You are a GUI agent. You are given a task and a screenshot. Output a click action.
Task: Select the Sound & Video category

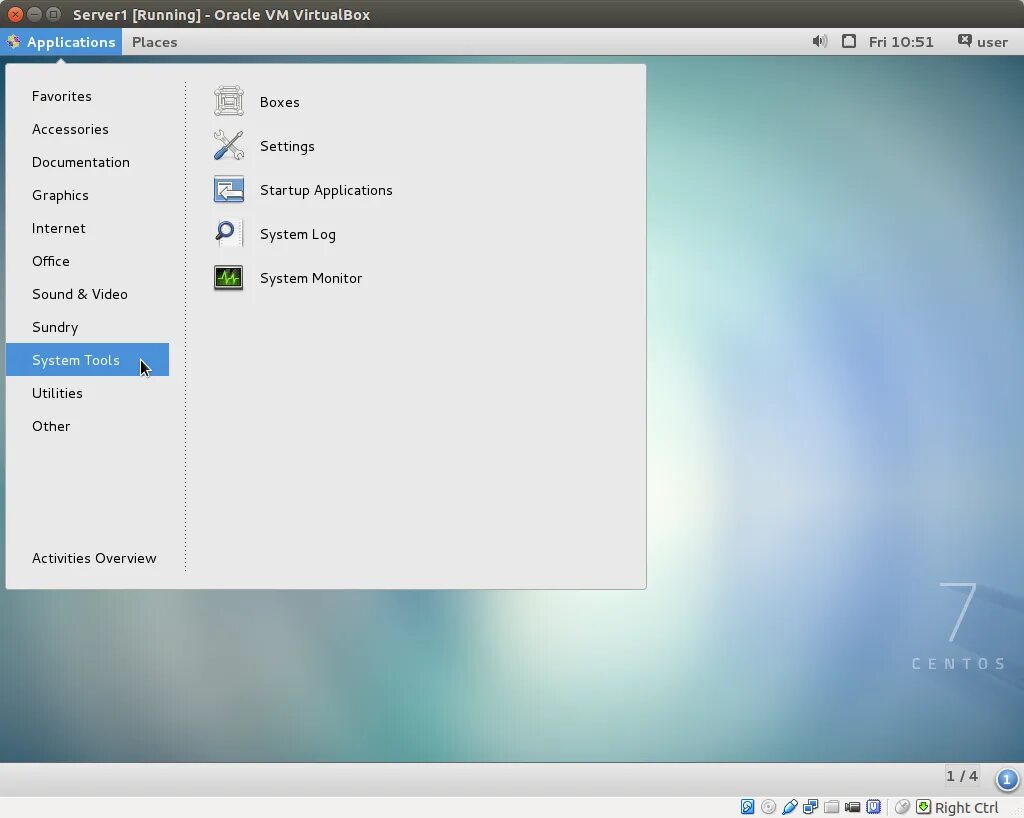point(88,294)
